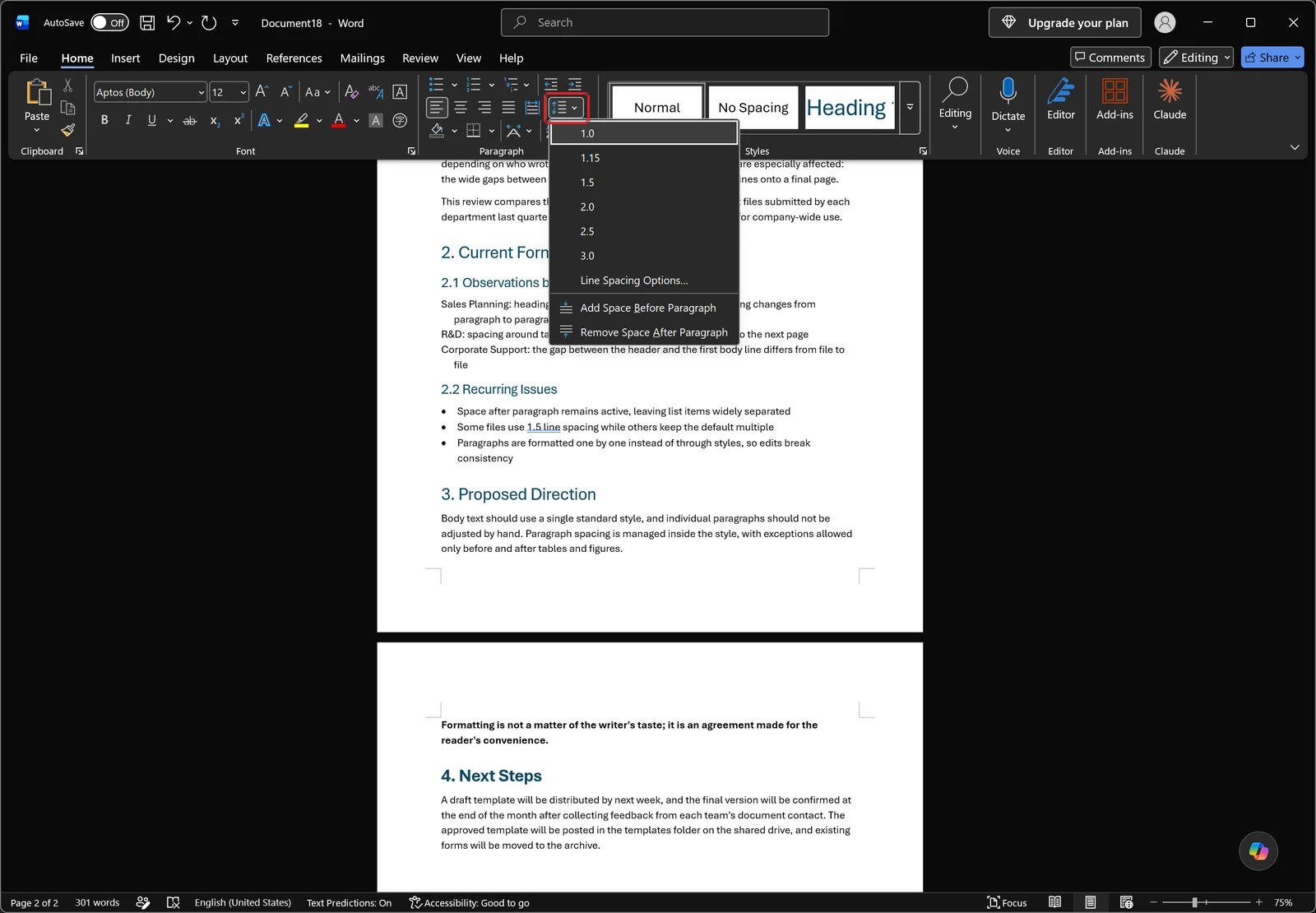Screen dimensions: 1316x913
Task: Click the Accessibility: Good to go status
Action: (x=469, y=902)
